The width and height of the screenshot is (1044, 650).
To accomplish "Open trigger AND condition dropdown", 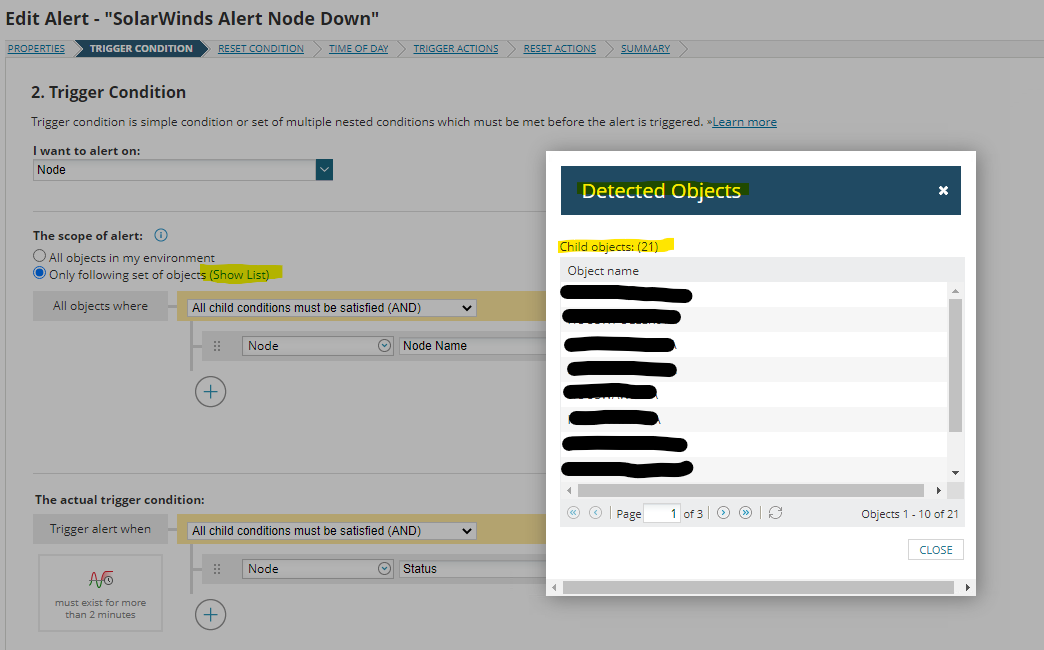I will [x=332, y=531].
